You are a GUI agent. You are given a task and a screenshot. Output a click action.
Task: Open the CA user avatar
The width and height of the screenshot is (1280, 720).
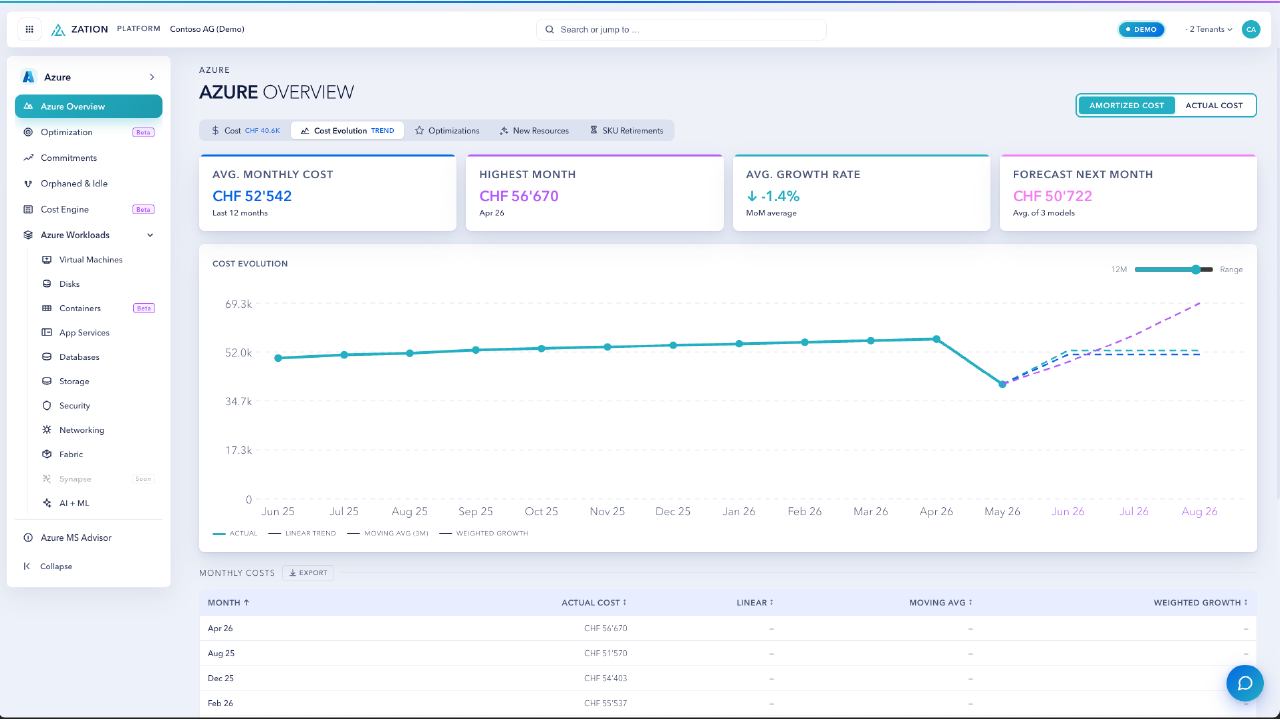point(1250,29)
